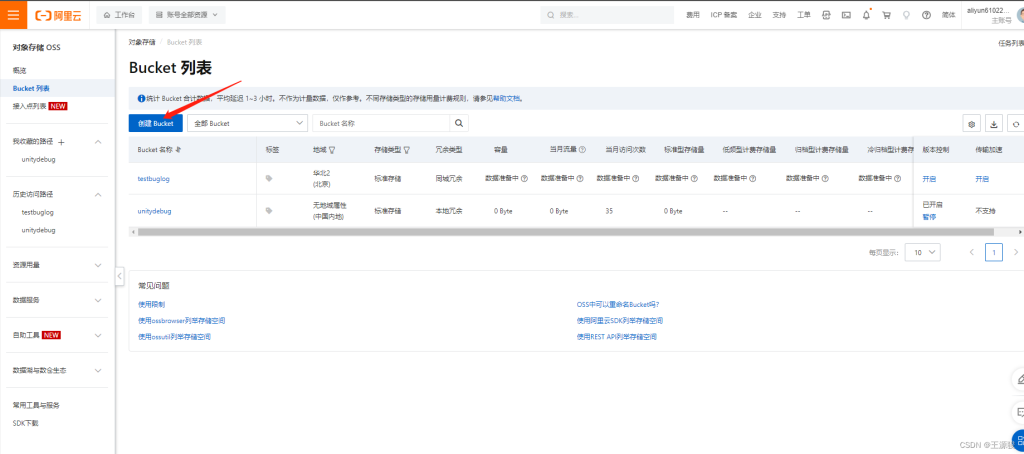Image resolution: width=1024 pixels, height=454 pixels.
Task: Open SDK下载 in sidebar
Action: point(25,423)
